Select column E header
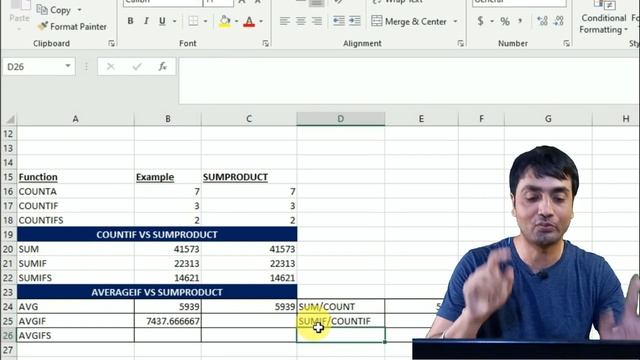This screenshot has width=640, height=360. coord(421,119)
